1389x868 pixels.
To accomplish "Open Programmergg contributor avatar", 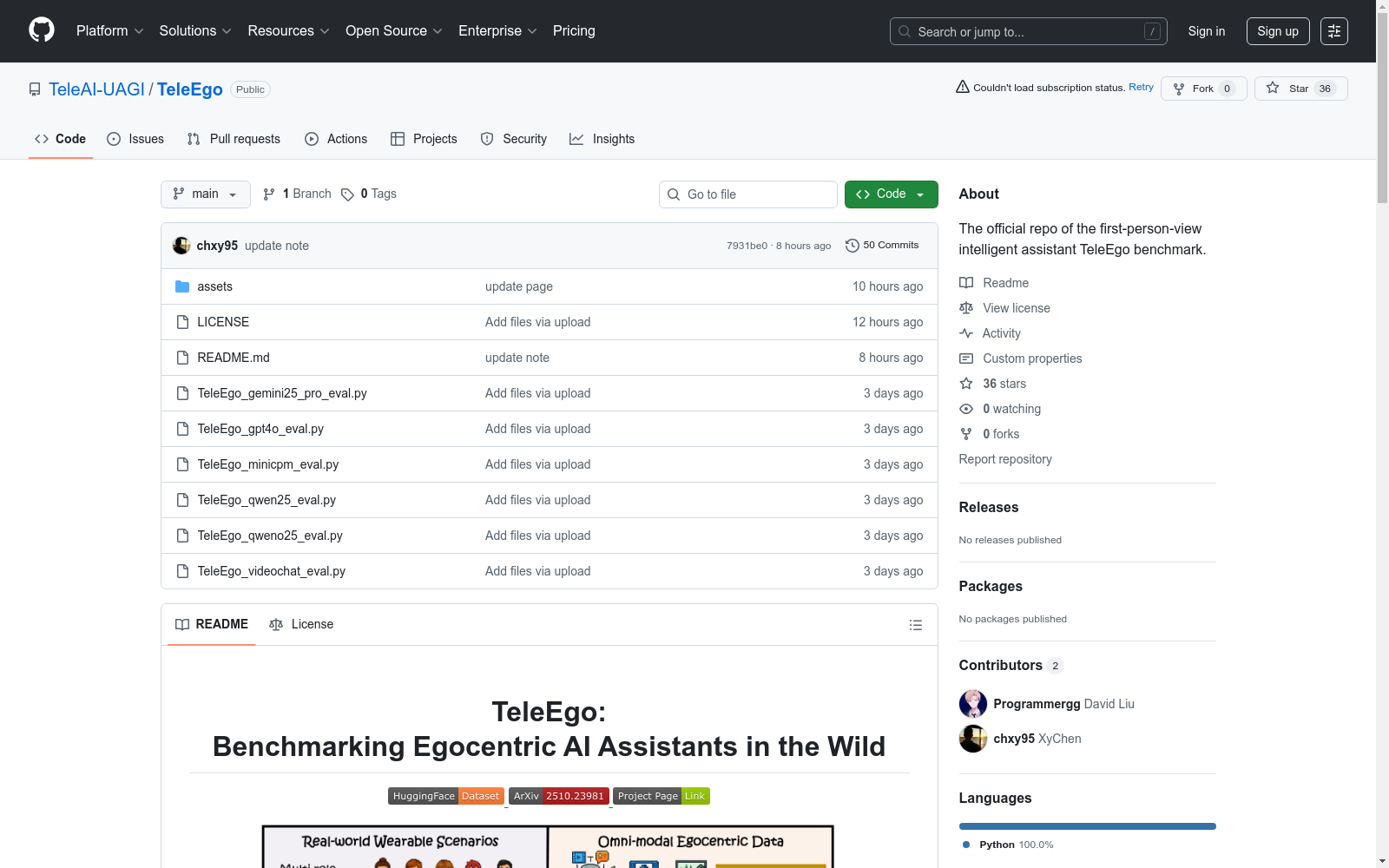I will (973, 704).
